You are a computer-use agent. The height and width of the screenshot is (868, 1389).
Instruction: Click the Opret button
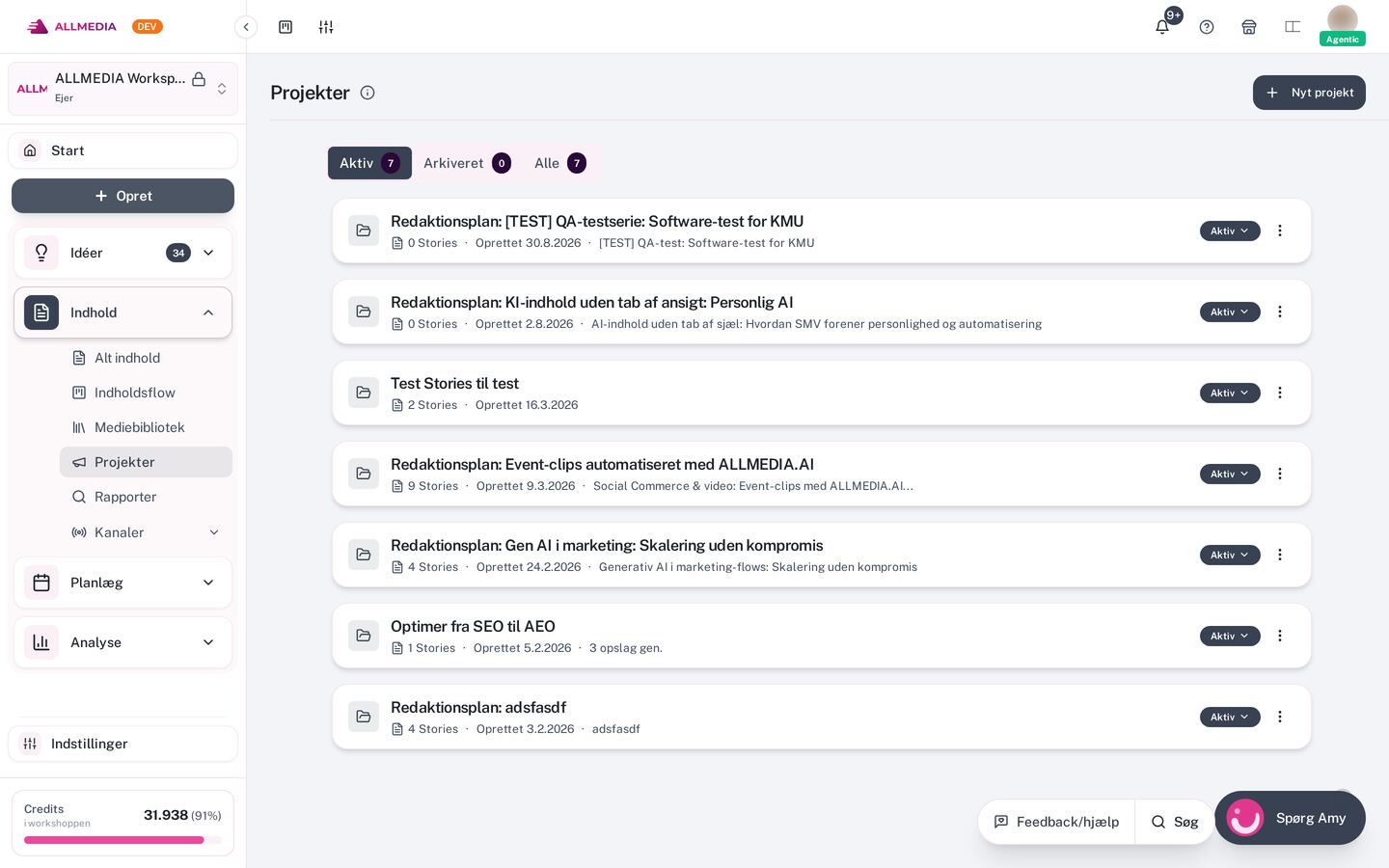point(123,196)
